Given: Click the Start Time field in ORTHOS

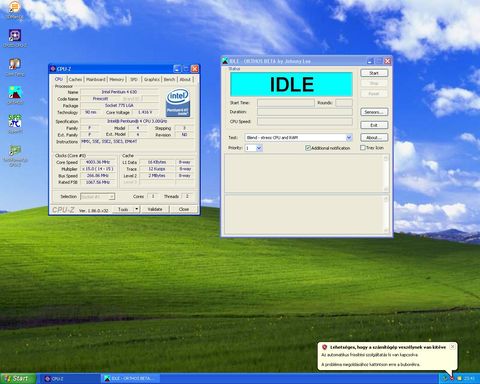Looking at the screenshot, I should click(286, 103).
